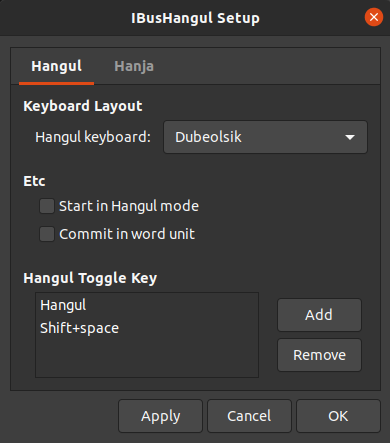The image size is (390, 443).
Task: Confirm settings with the OK button
Action: tap(338, 416)
